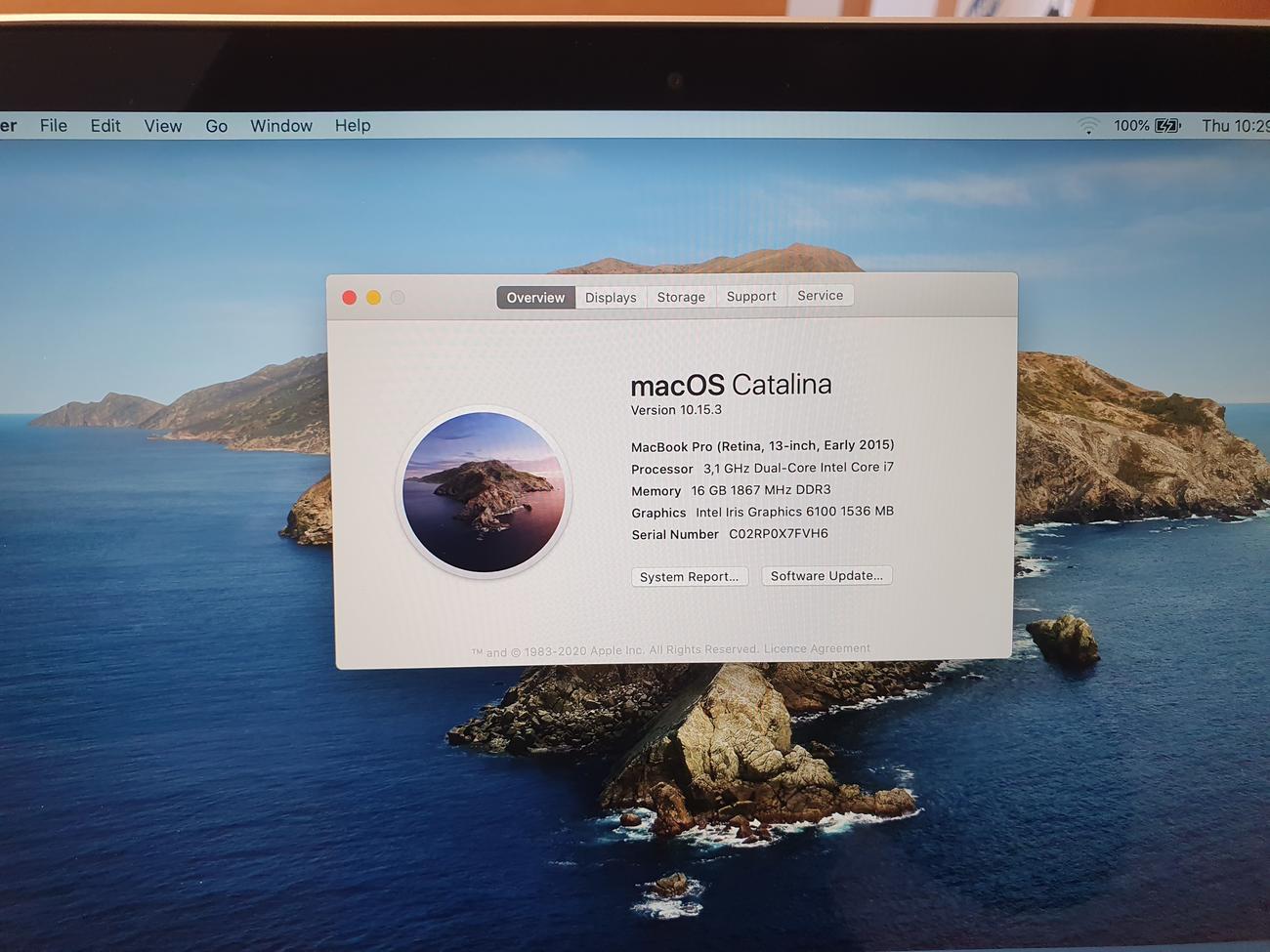Viewport: 1270px width, 952px height.
Task: Open the File menu
Action: pos(54,125)
